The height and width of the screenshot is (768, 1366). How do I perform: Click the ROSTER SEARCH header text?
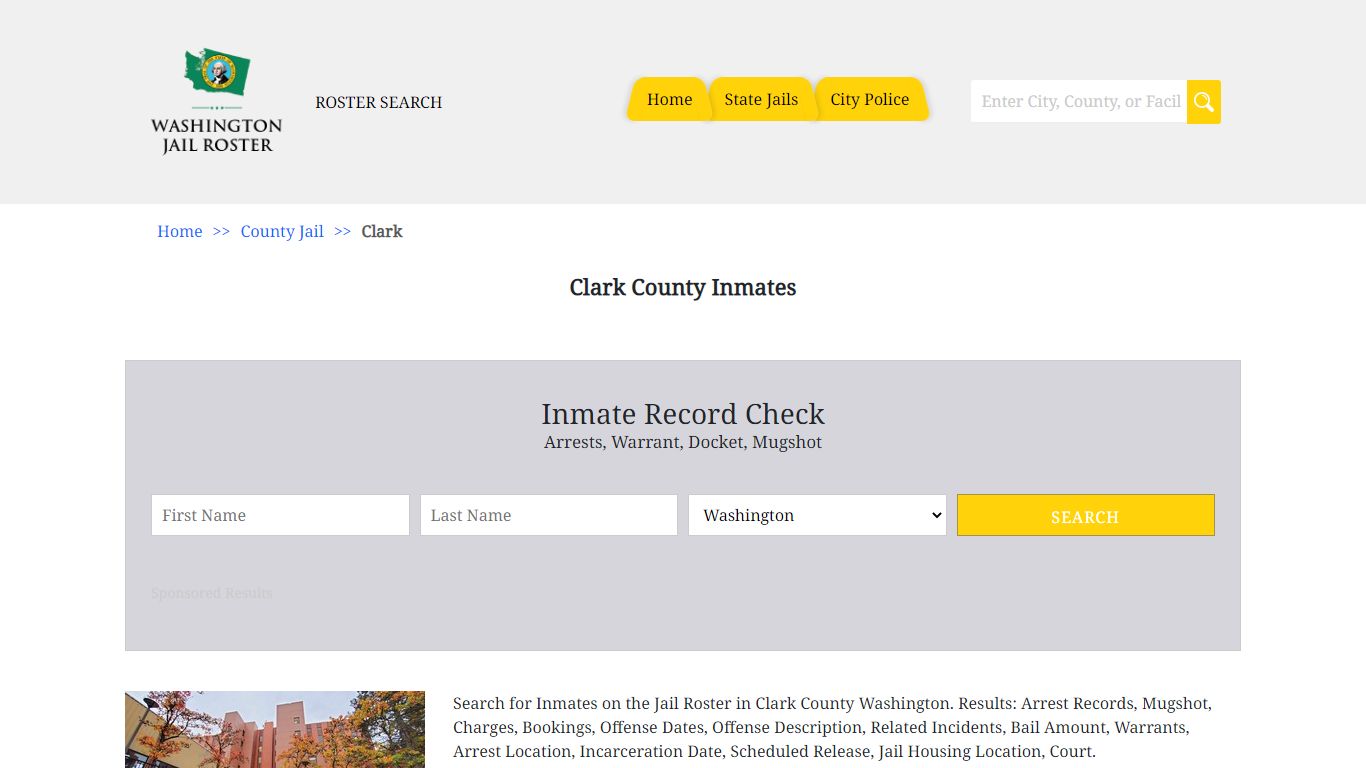tap(379, 102)
